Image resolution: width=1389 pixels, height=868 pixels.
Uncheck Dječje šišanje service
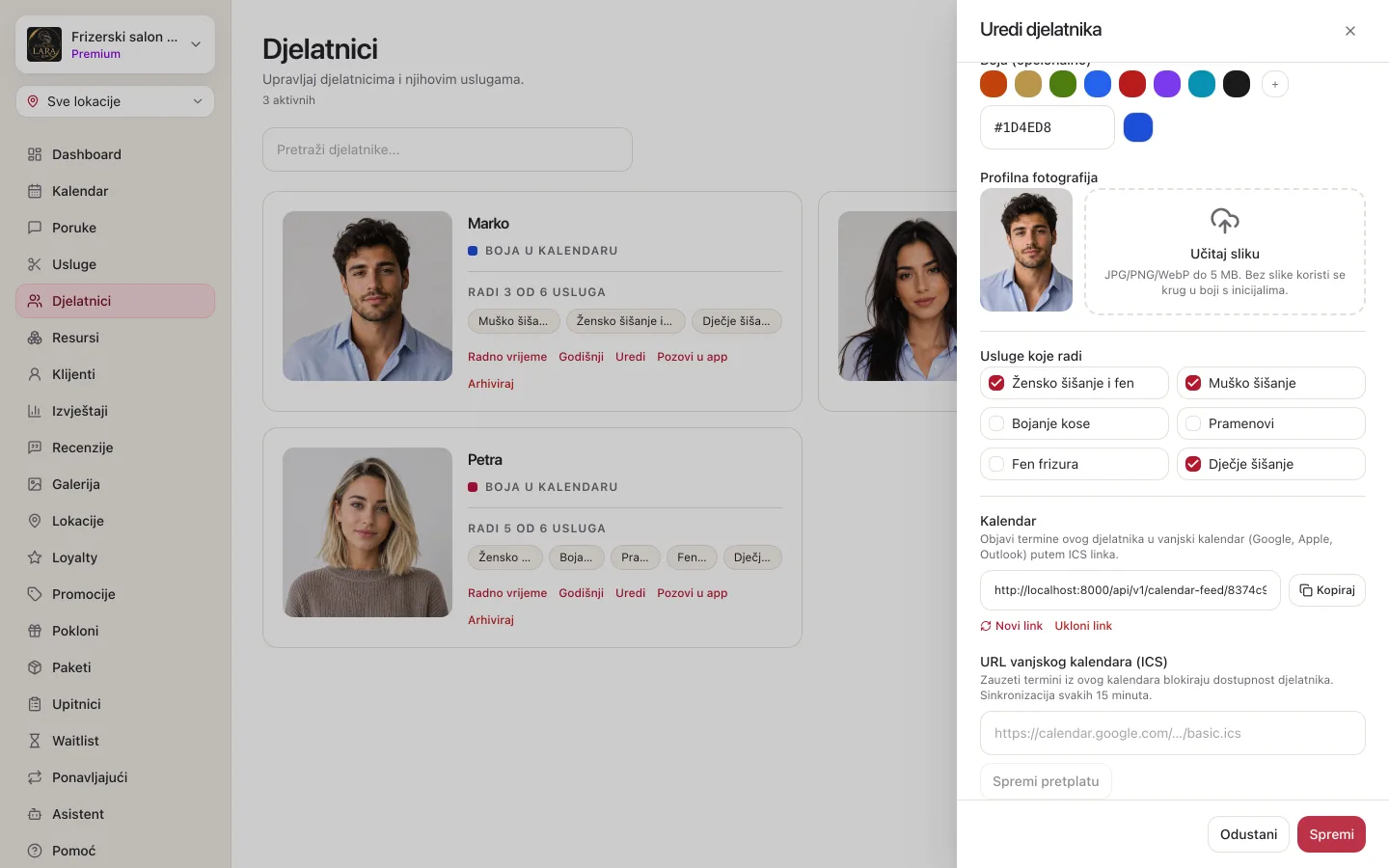pos(1193,464)
